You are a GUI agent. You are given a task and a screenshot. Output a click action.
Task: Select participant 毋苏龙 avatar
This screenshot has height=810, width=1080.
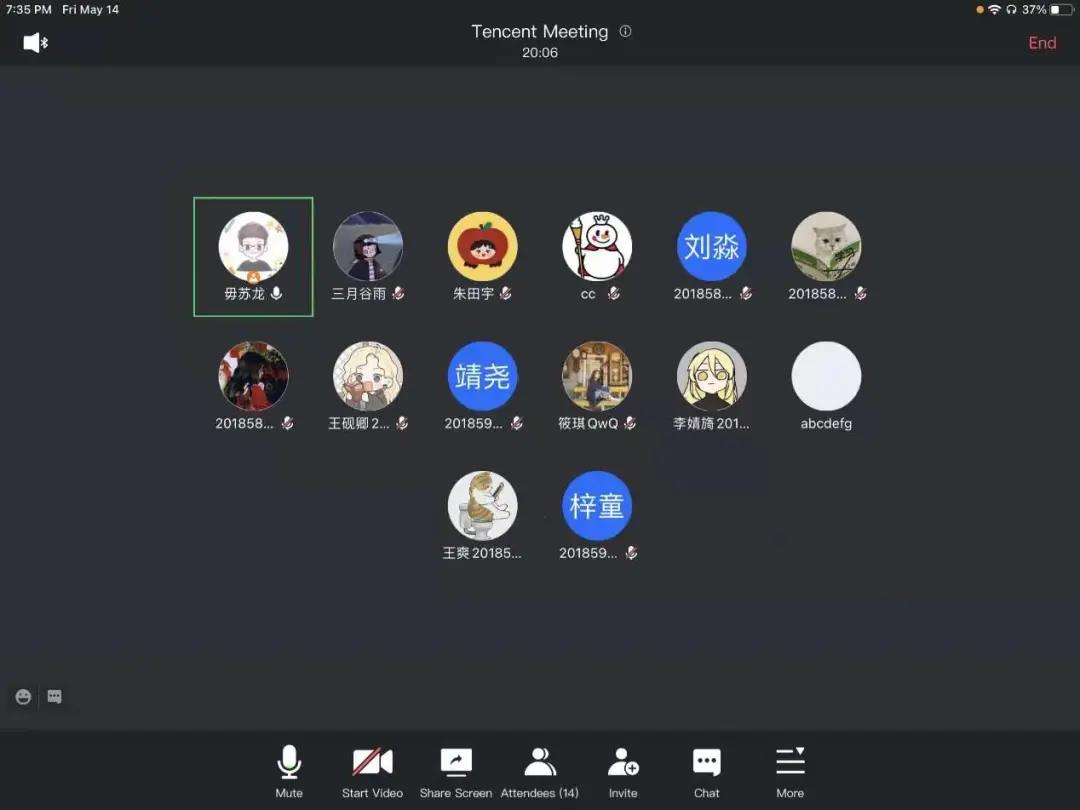coord(253,247)
